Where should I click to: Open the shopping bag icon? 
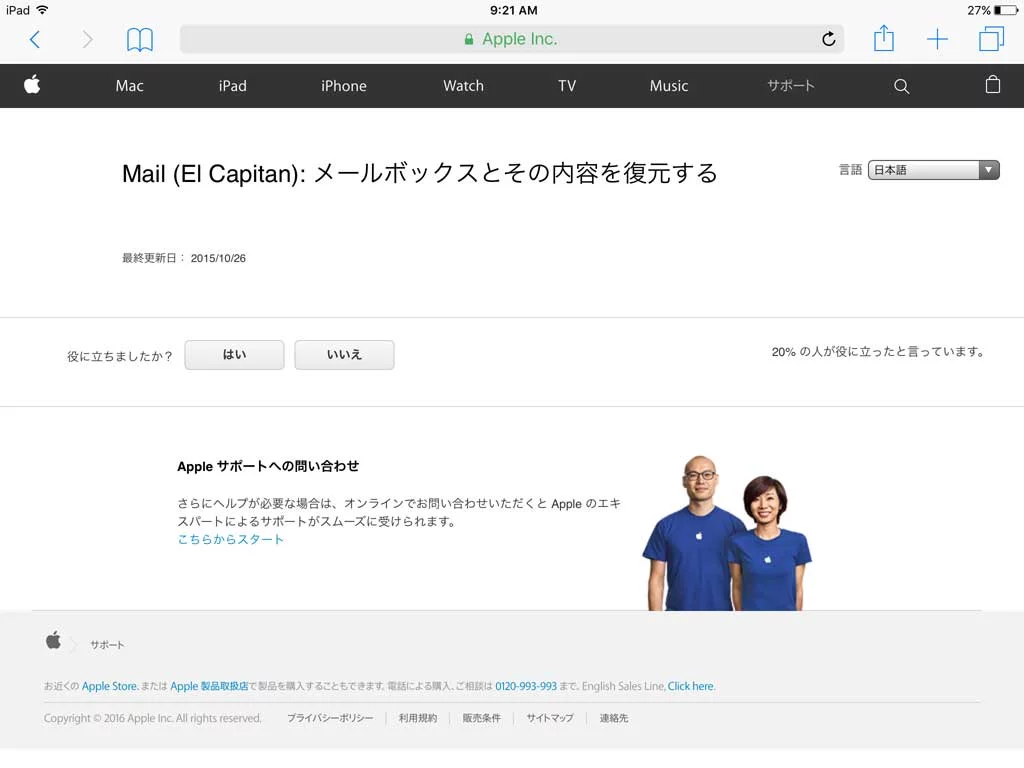992,85
